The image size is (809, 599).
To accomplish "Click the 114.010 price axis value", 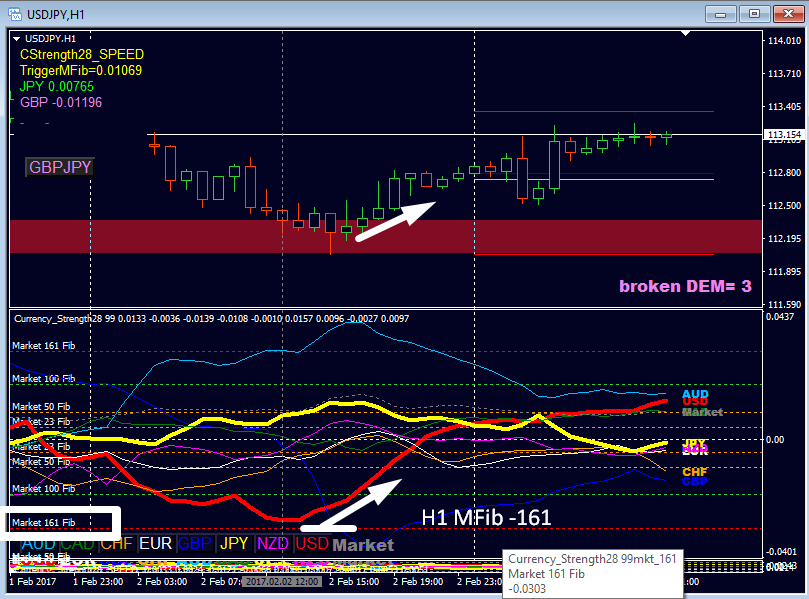I will [x=784, y=41].
